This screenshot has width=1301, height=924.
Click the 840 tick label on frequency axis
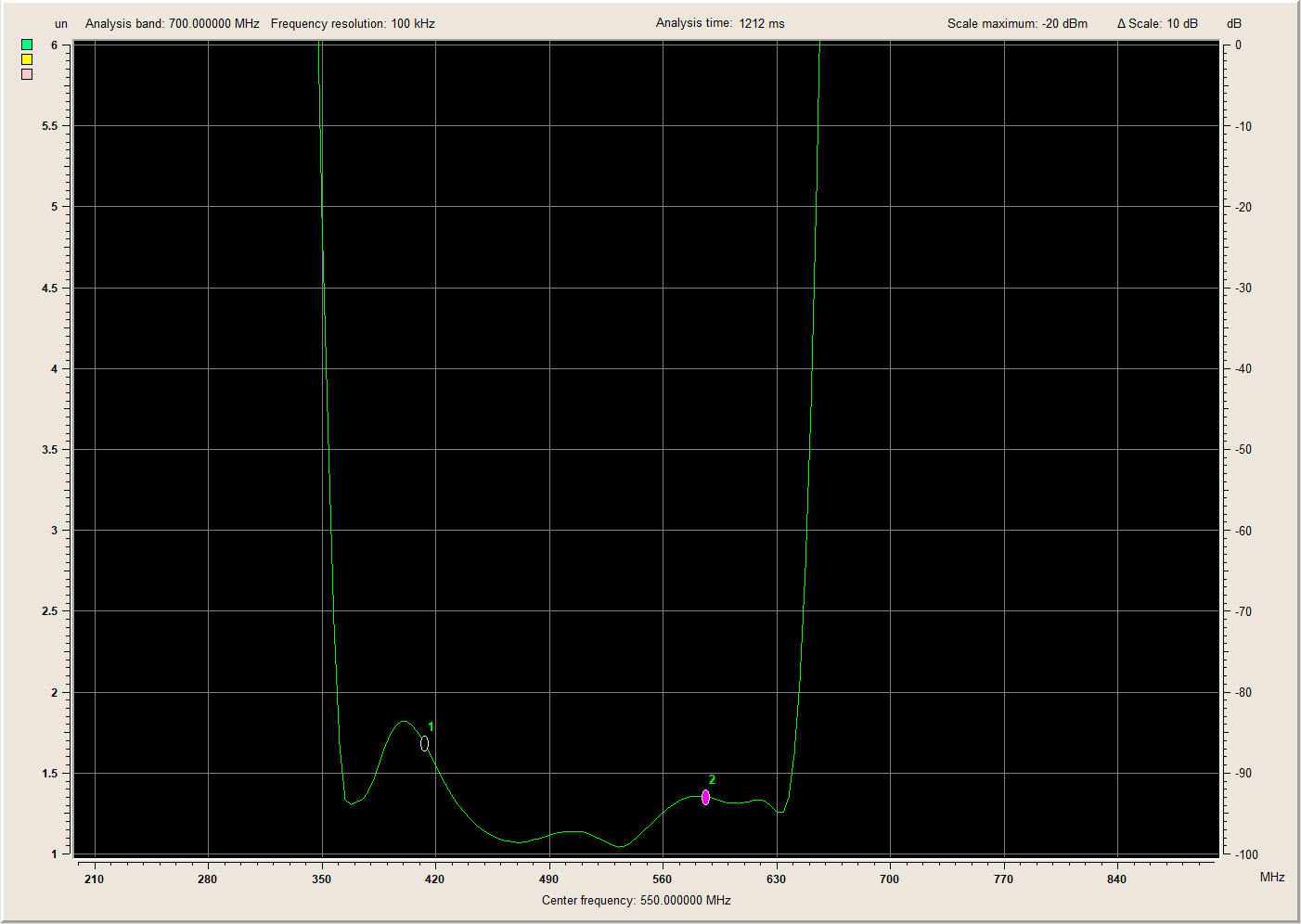(1116, 879)
